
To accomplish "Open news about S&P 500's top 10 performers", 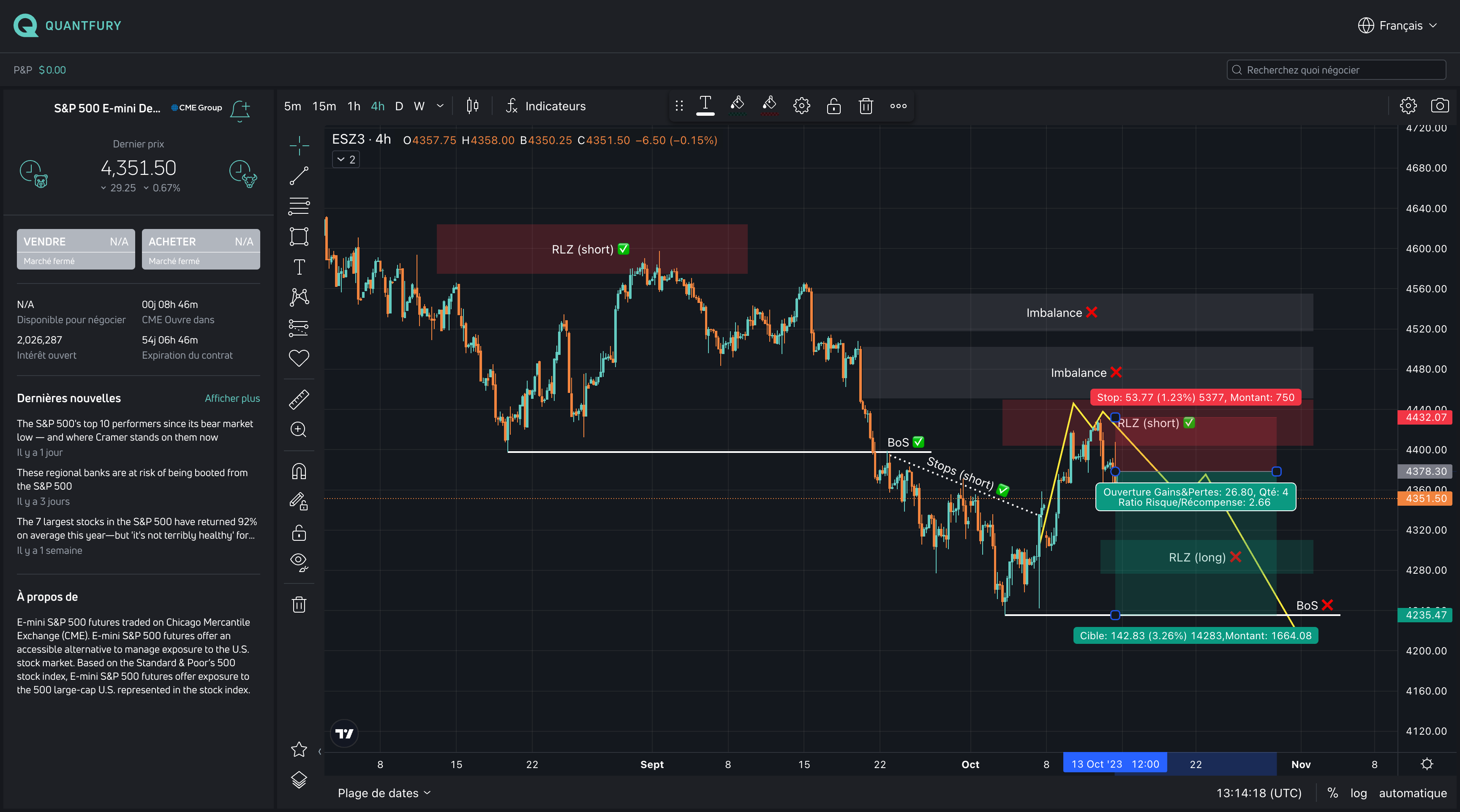I will 135,430.
